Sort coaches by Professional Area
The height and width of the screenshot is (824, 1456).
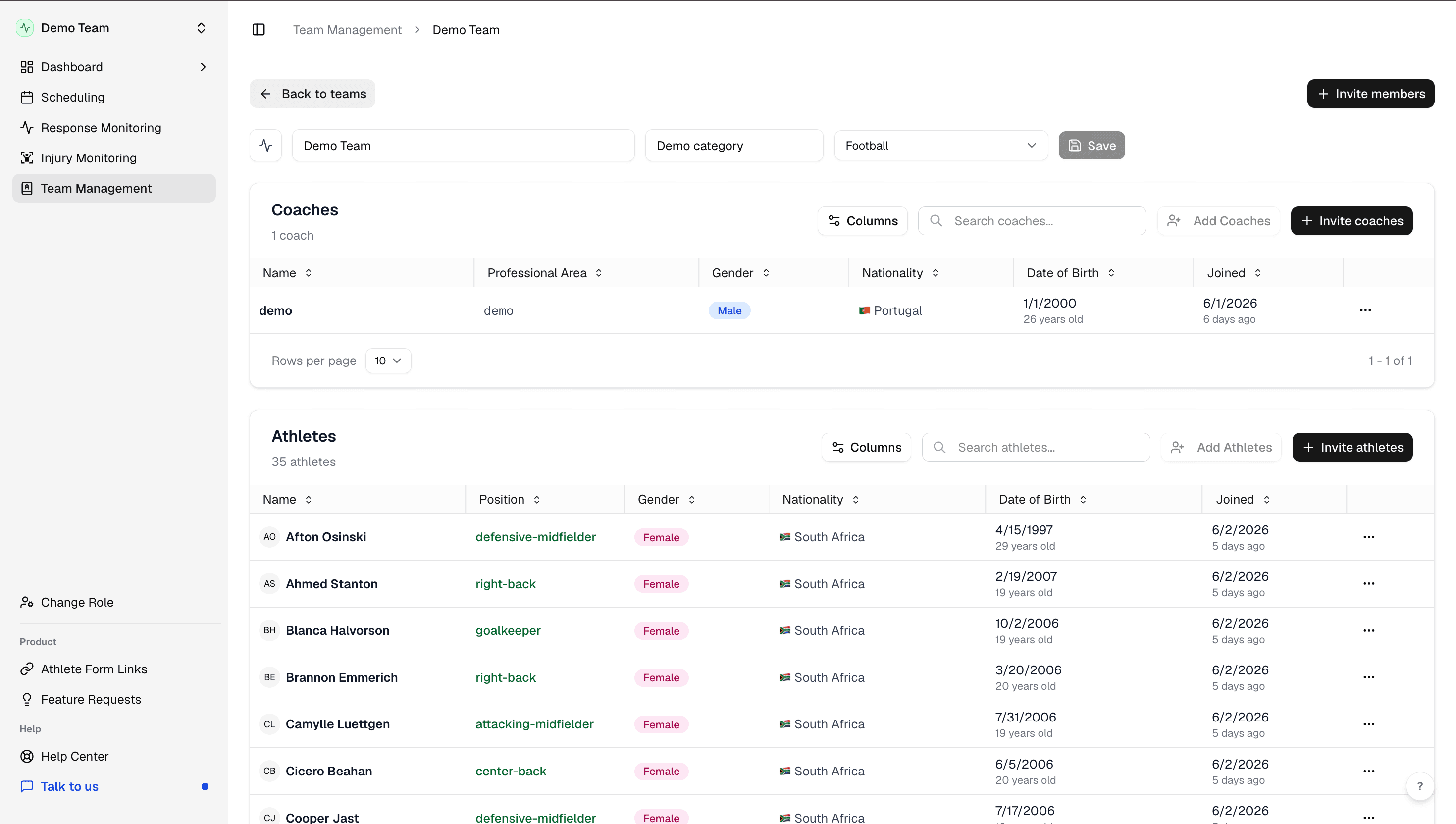pyautogui.click(x=545, y=273)
